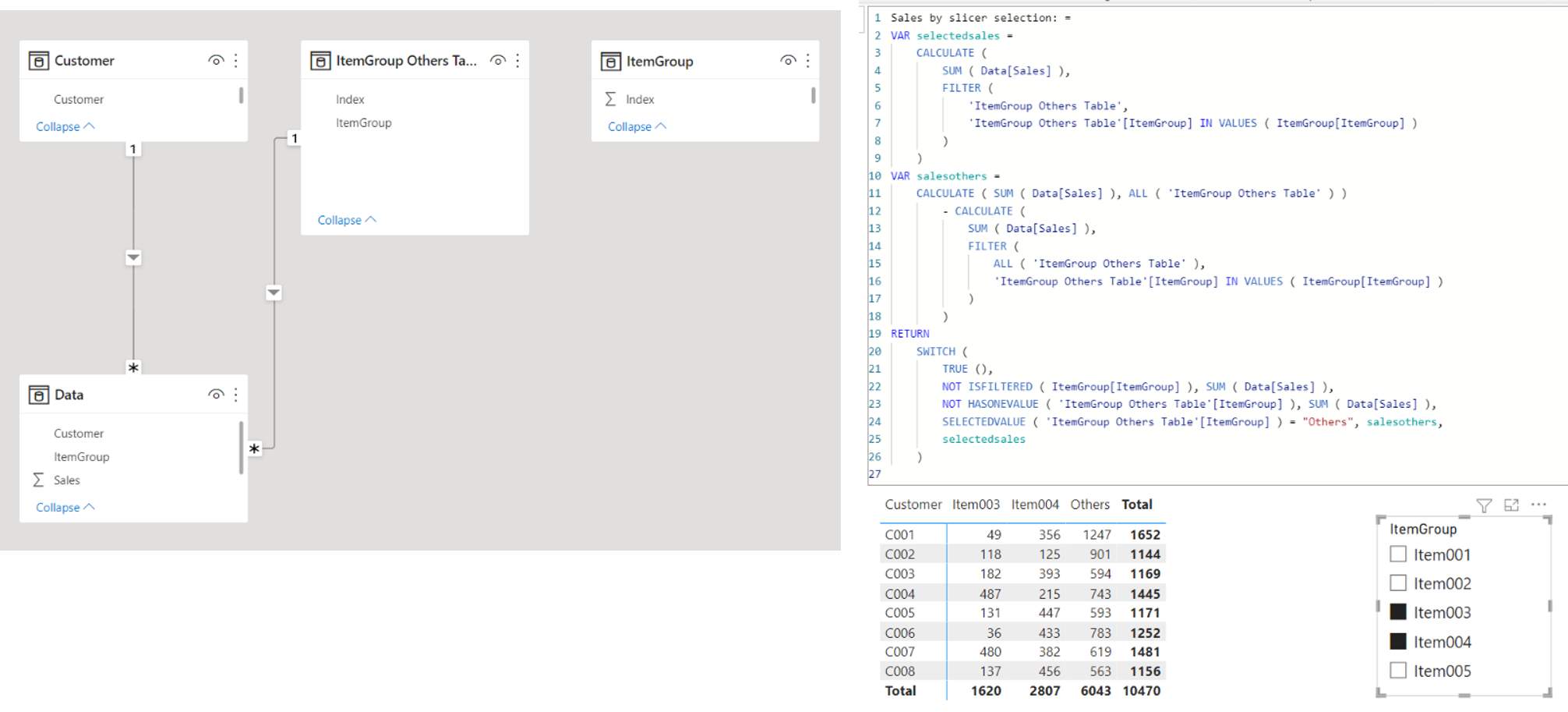Screen dimensions: 1568x712
Task: Toggle visibility eye on ItemGroup table
Action: (x=788, y=61)
